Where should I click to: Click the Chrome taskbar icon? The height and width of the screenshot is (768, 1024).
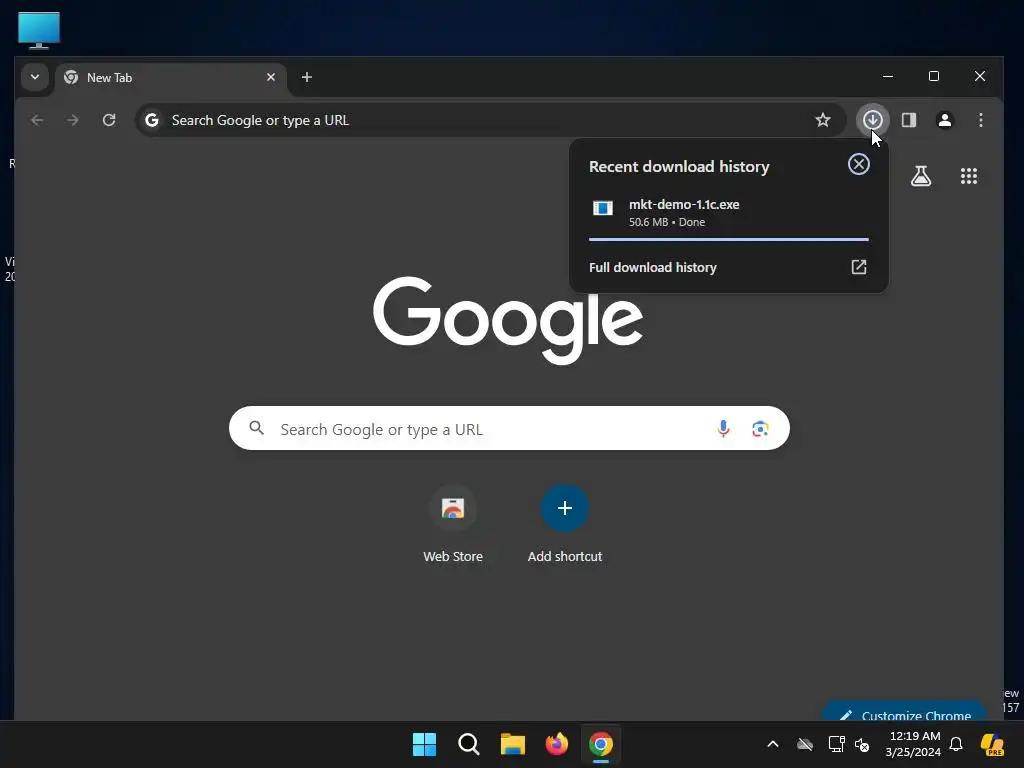coord(601,744)
